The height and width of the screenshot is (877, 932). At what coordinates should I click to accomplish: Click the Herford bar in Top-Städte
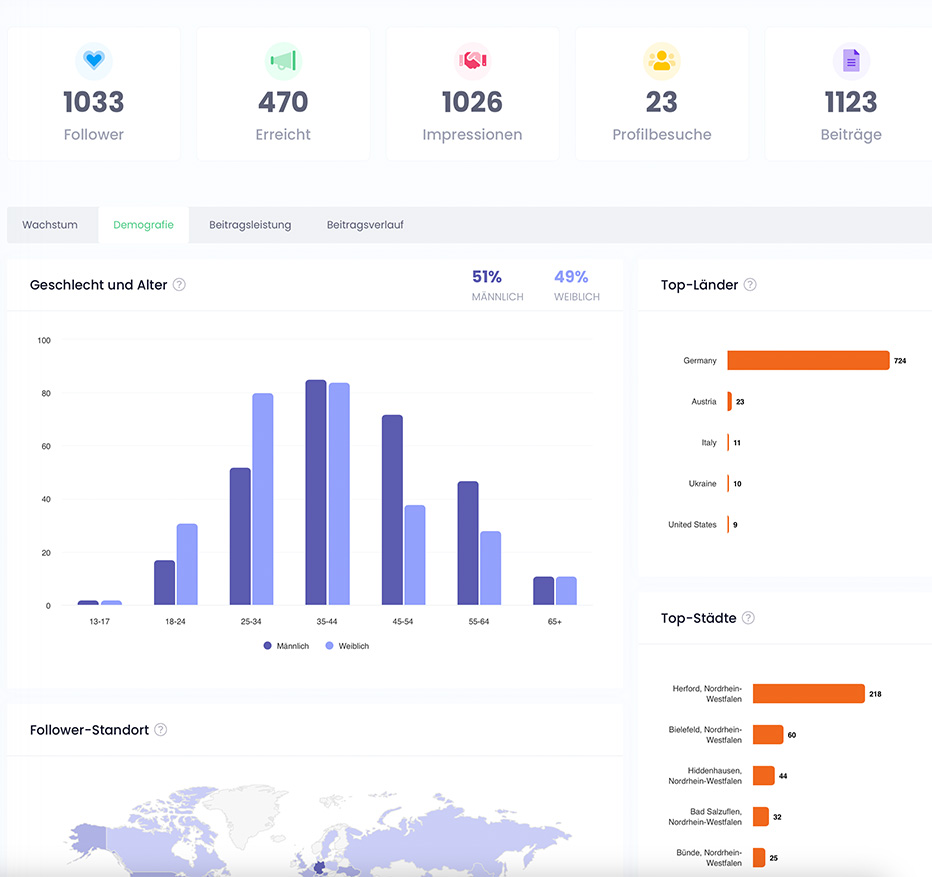click(x=808, y=693)
